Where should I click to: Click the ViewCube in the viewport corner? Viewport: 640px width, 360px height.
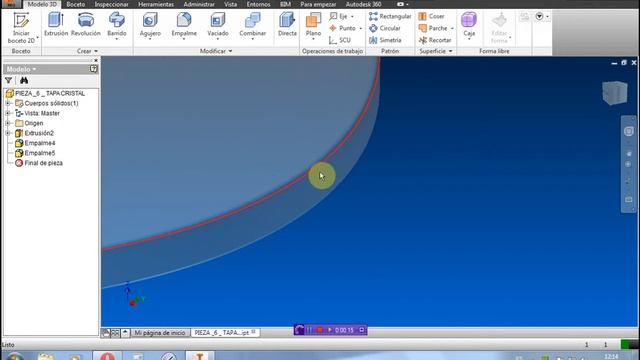coord(615,93)
